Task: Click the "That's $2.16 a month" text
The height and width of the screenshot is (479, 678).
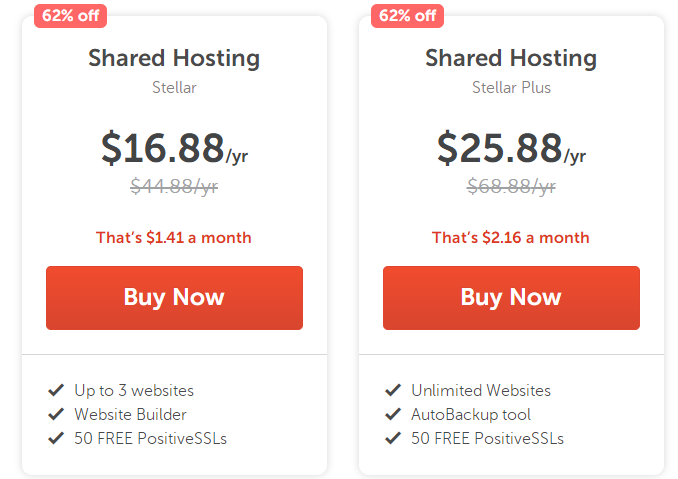Action: (x=511, y=238)
